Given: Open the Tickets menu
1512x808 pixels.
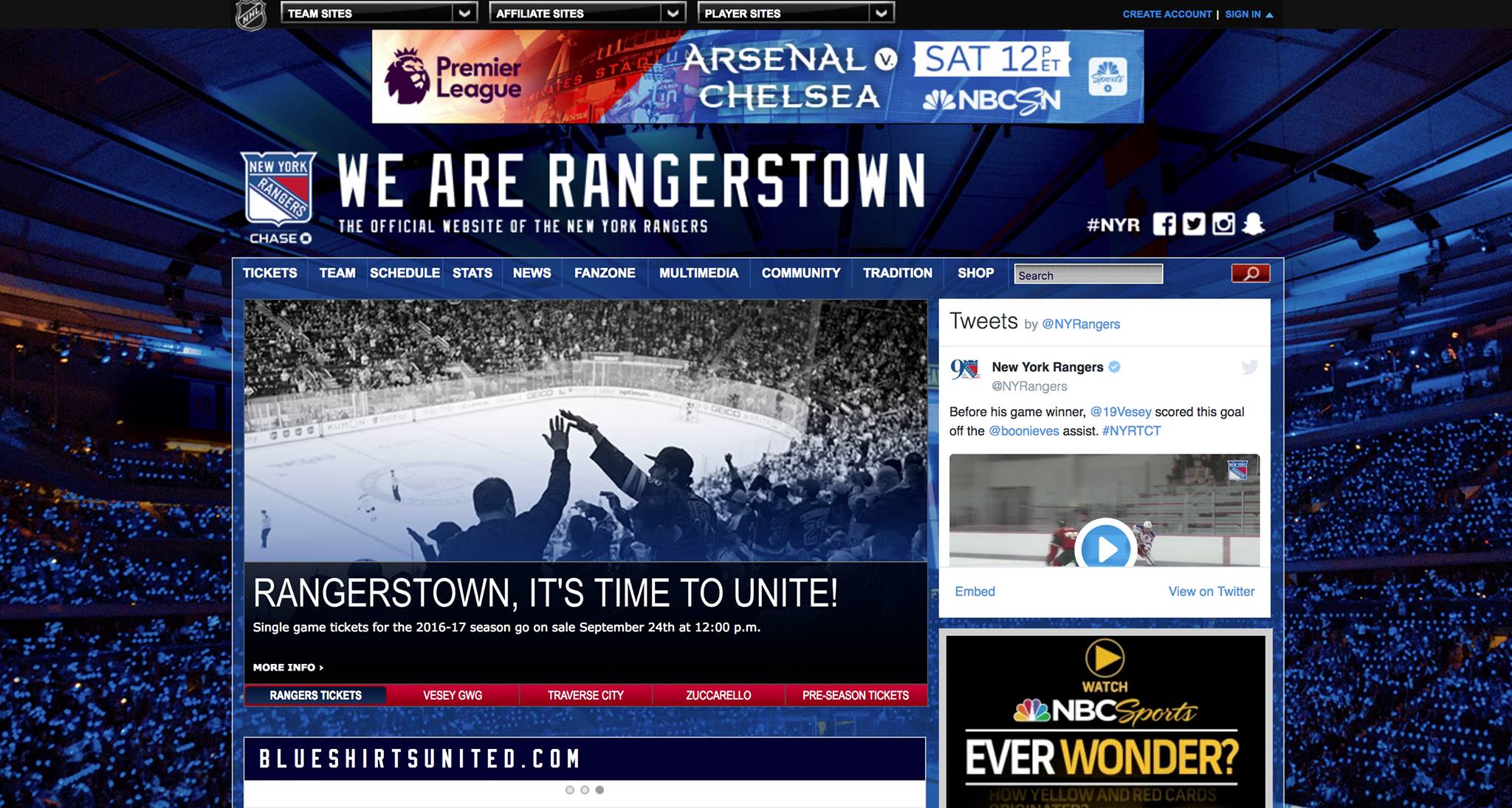Looking at the screenshot, I should click(270, 273).
